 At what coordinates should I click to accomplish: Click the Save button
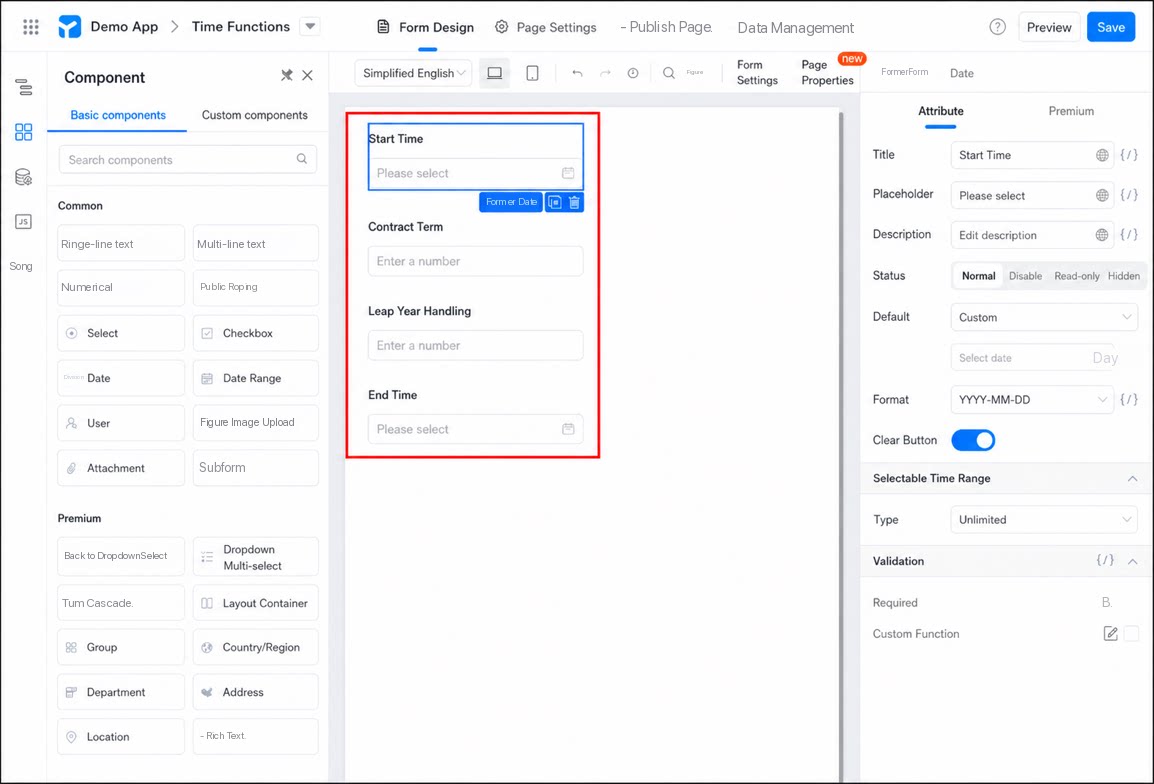[1111, 27]
